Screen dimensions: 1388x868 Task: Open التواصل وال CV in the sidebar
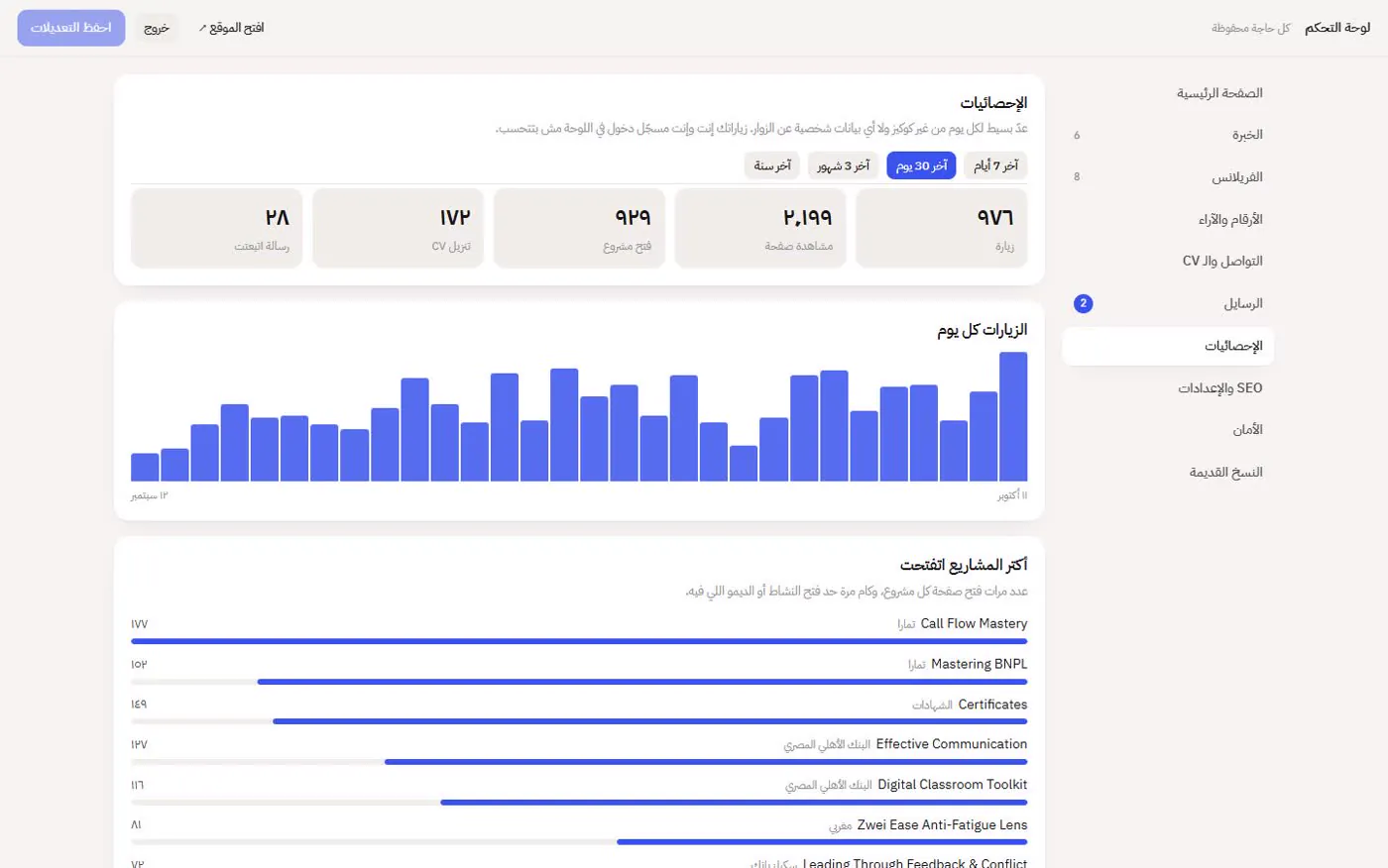coord(1168,261)
